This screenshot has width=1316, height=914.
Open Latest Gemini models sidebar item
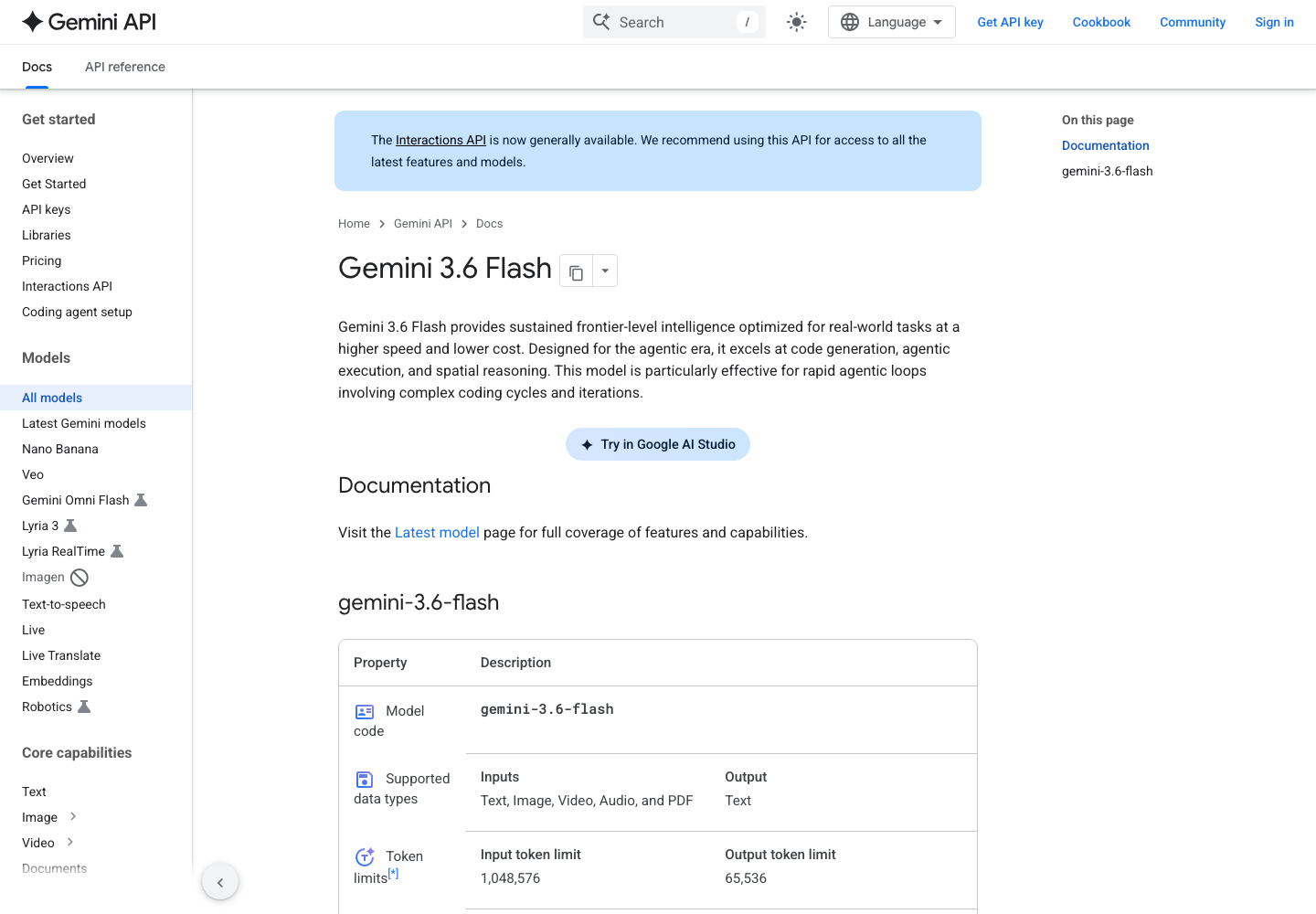[x=84, y=423]
